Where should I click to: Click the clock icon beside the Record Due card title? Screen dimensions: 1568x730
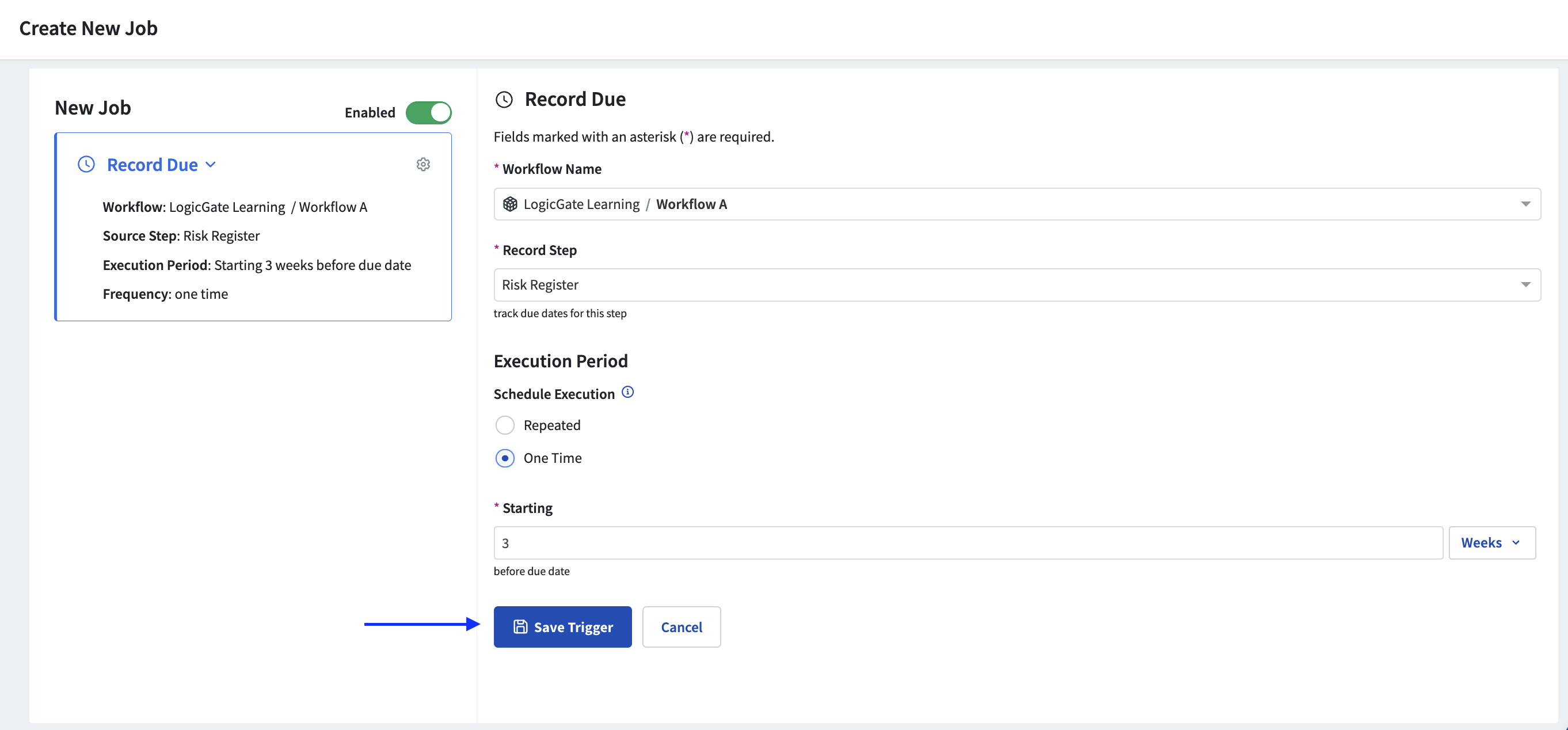click(86, 165)
